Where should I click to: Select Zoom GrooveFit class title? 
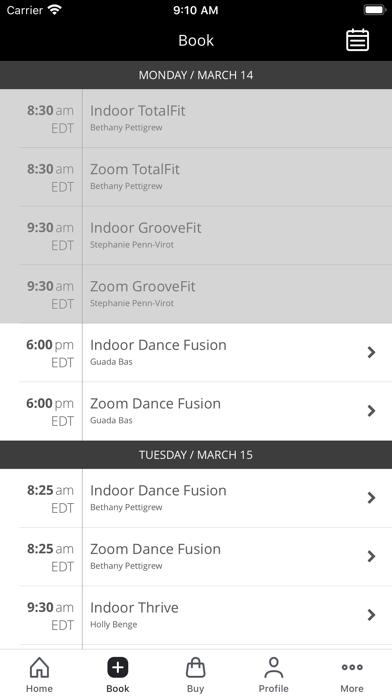(143, 286)
